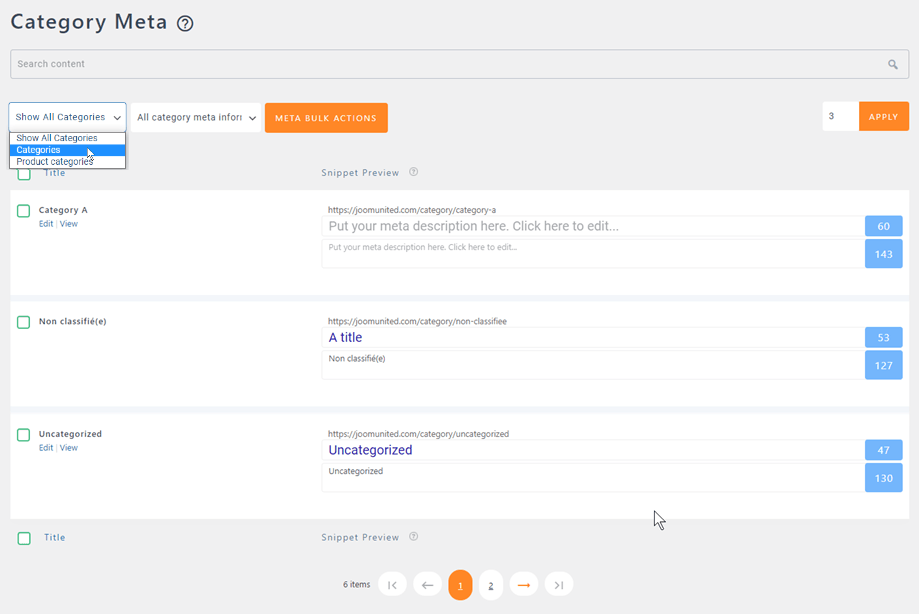Select the Uncategorized row checkbox
This screenshot has height=614, width=920.
click(x=24, y=435)
